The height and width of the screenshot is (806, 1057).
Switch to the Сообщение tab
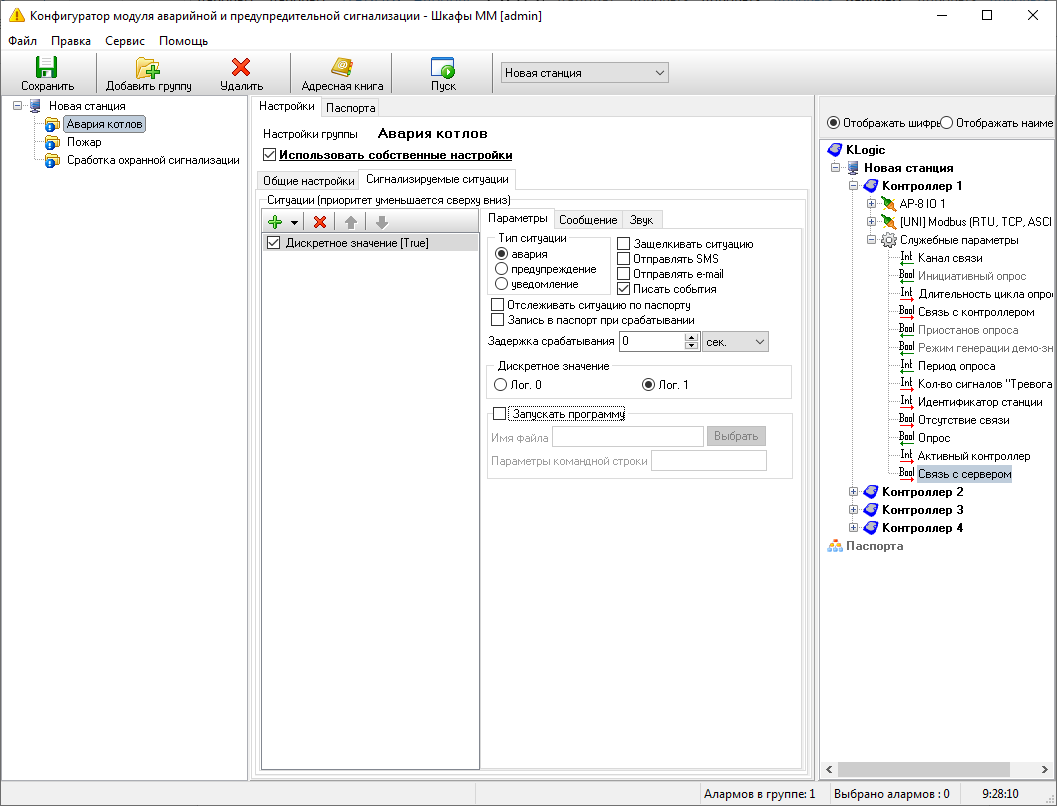588,220
